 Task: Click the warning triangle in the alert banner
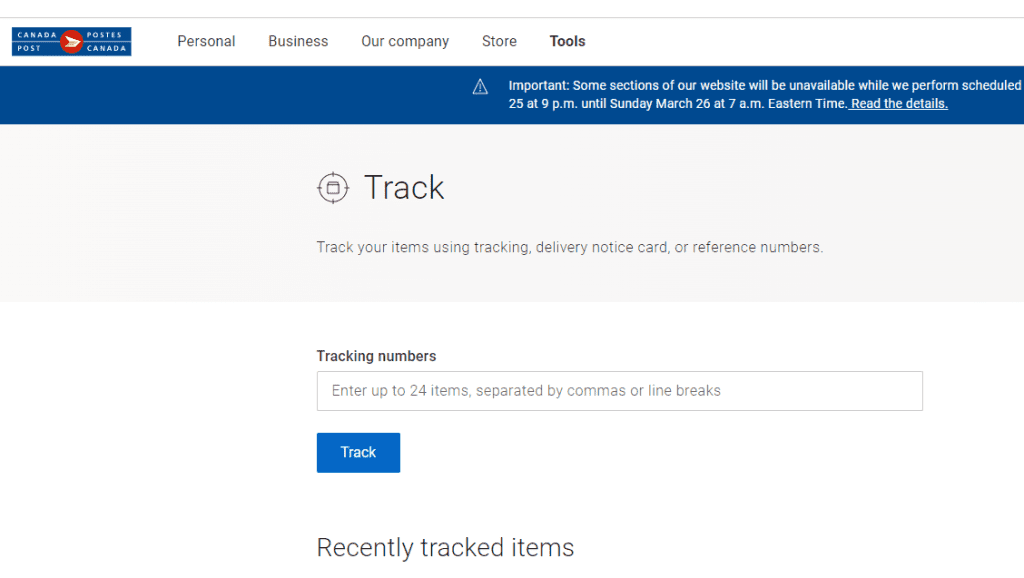[x=479, y=87]
